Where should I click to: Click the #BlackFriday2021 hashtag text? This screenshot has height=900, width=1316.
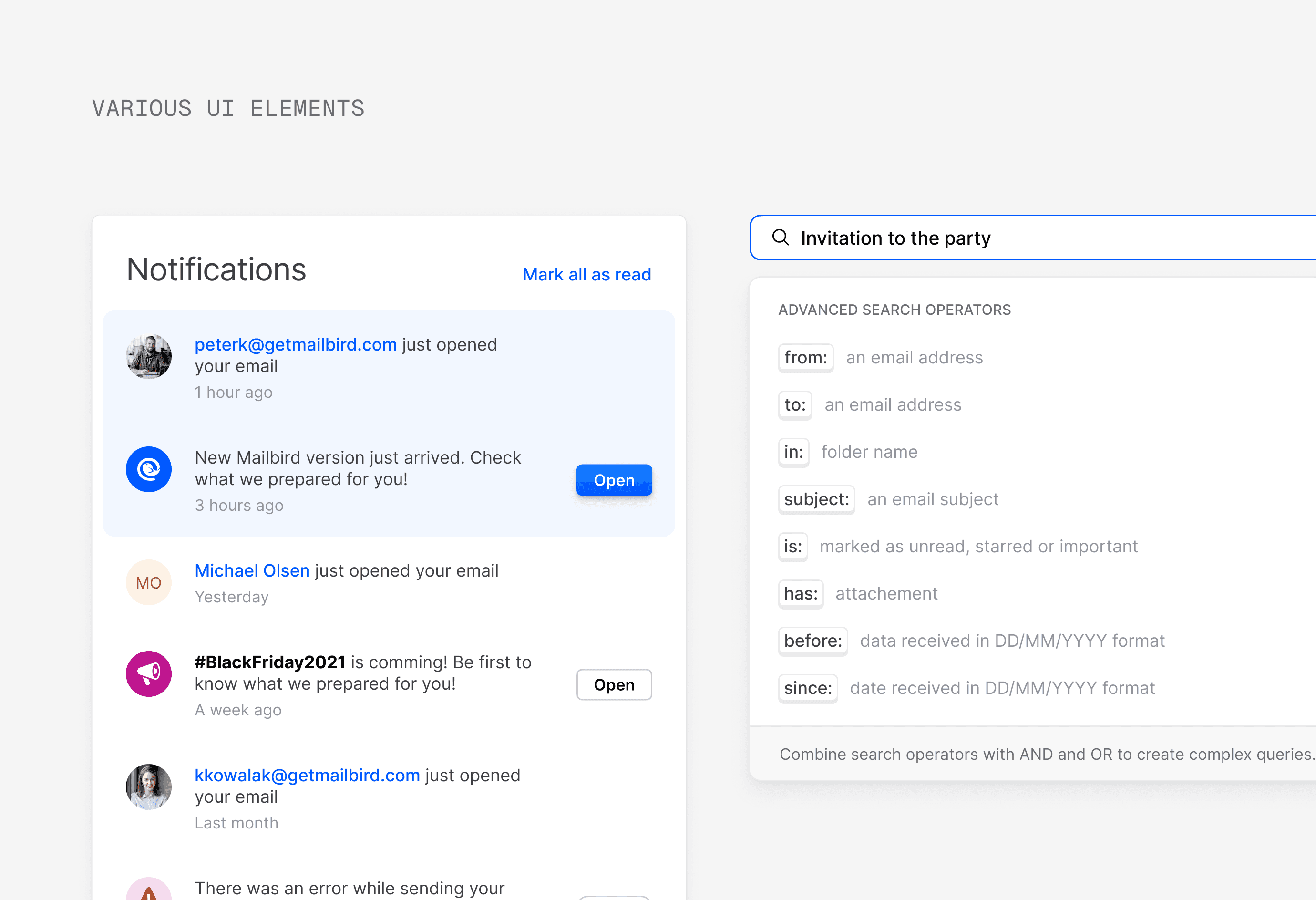click(x=270, y=662)
